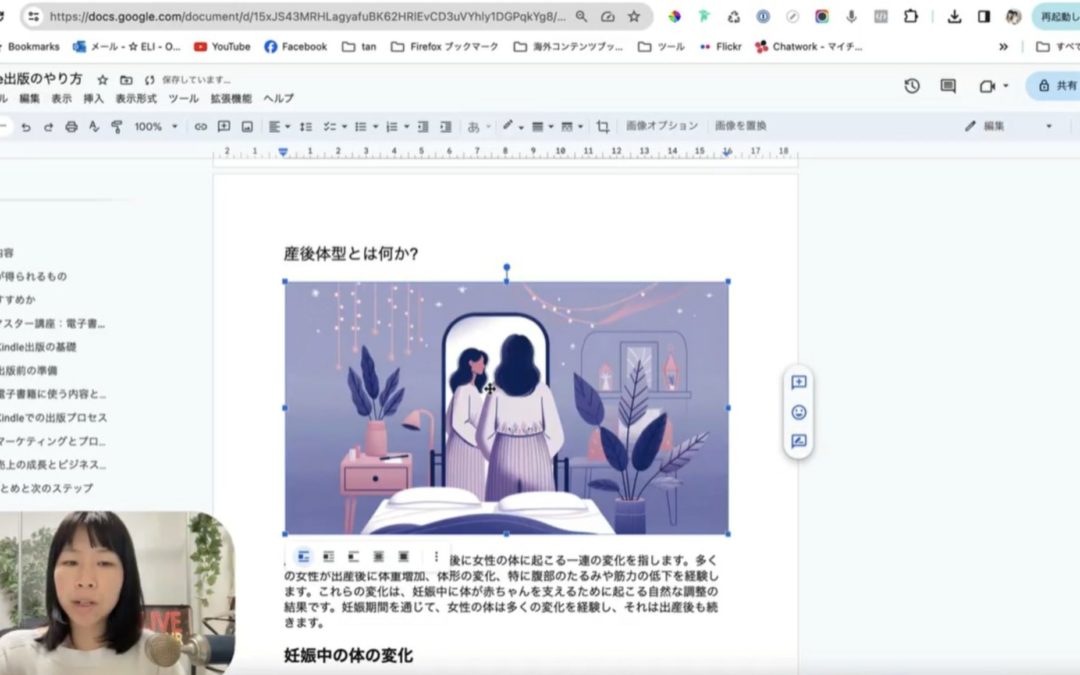This screenshot has height=675, width=1080.
Task: Open the zoom level dropdown showing 100%
Action: click(x=152, y=126)
